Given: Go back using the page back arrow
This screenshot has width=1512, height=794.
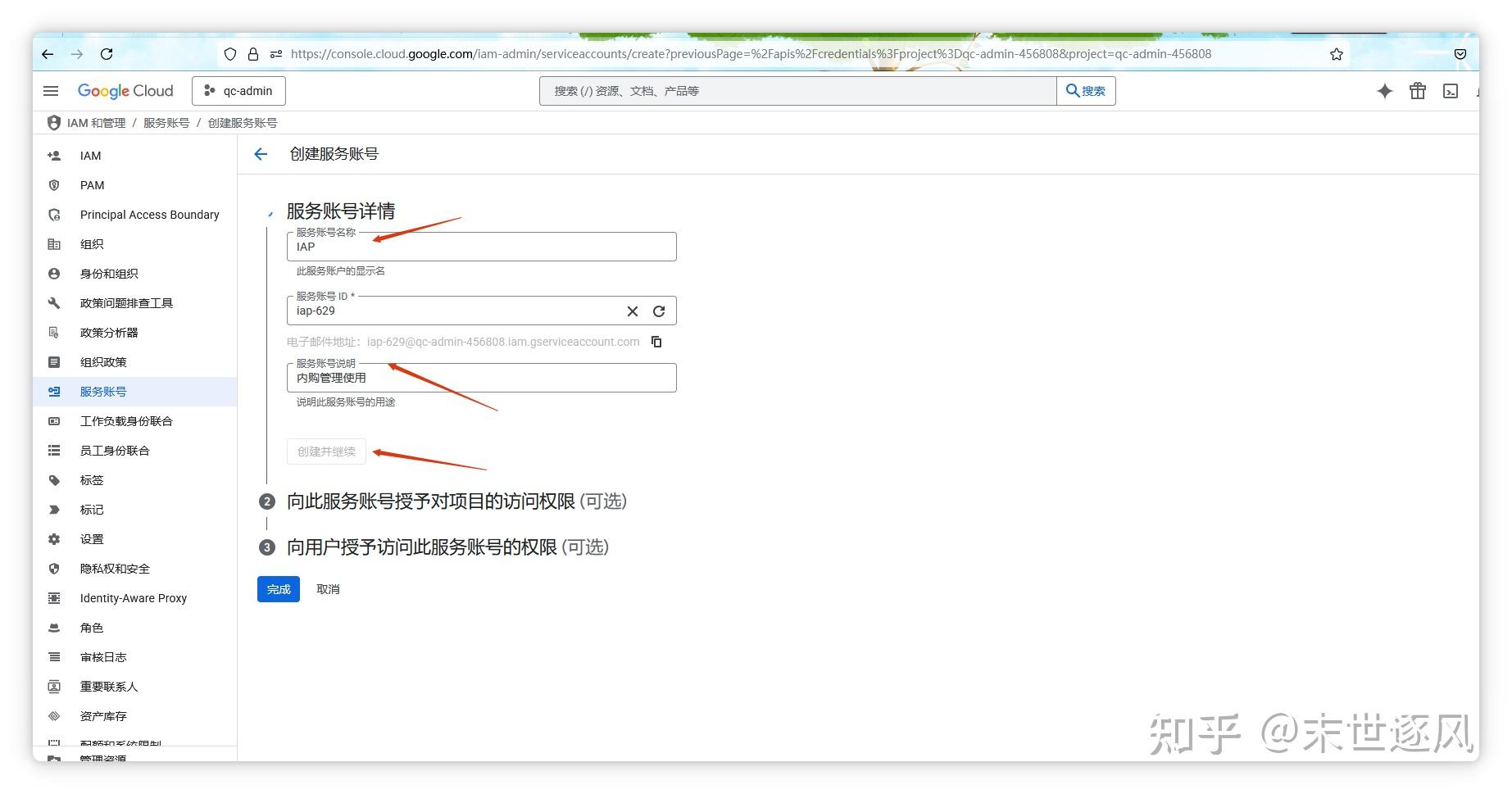Looking at the screenshot, I should click(x=260, y=154).
